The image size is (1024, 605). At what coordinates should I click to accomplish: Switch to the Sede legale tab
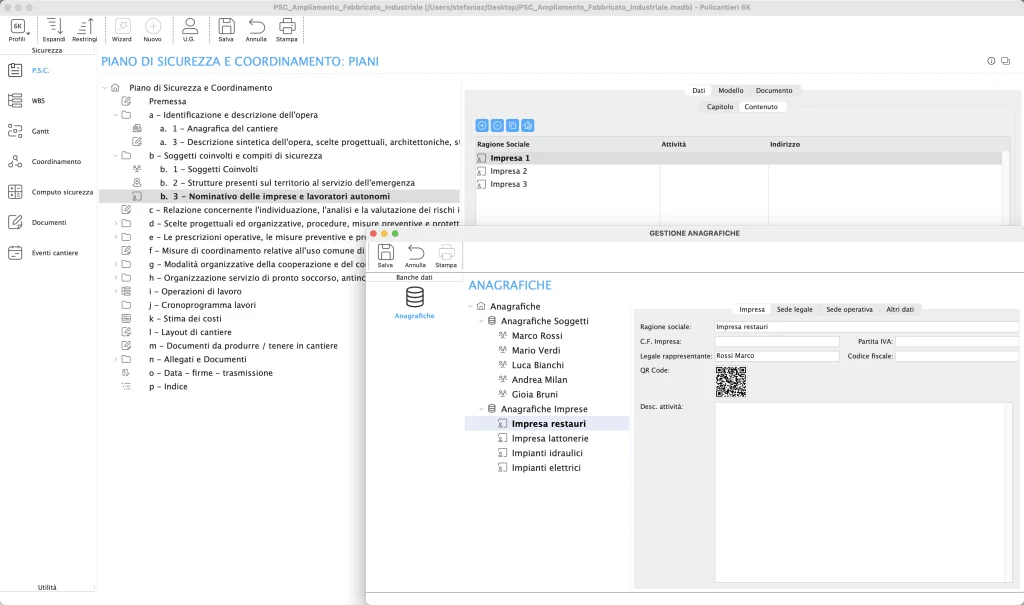795,309
